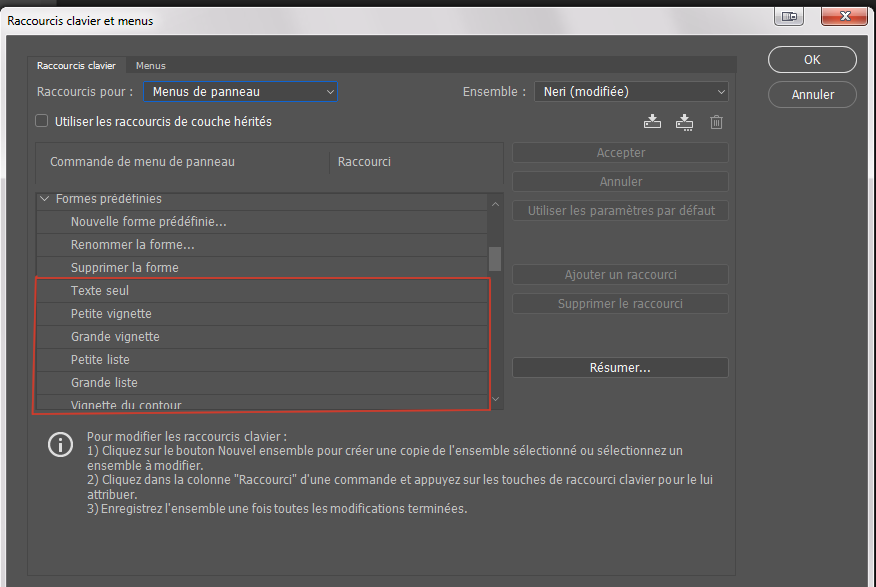The height and width of the screenshot is (587, 876).
Task: Open the Ensemble dropdown showing Neri (modifiée)
Action: pyautogui.click(x=631, y=92)
